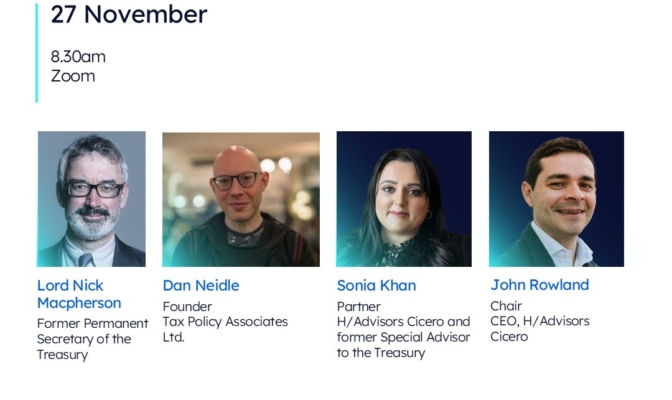Click 'H/Advisors Cicero and' under Sonia Khan

click(x=403, y=321)
